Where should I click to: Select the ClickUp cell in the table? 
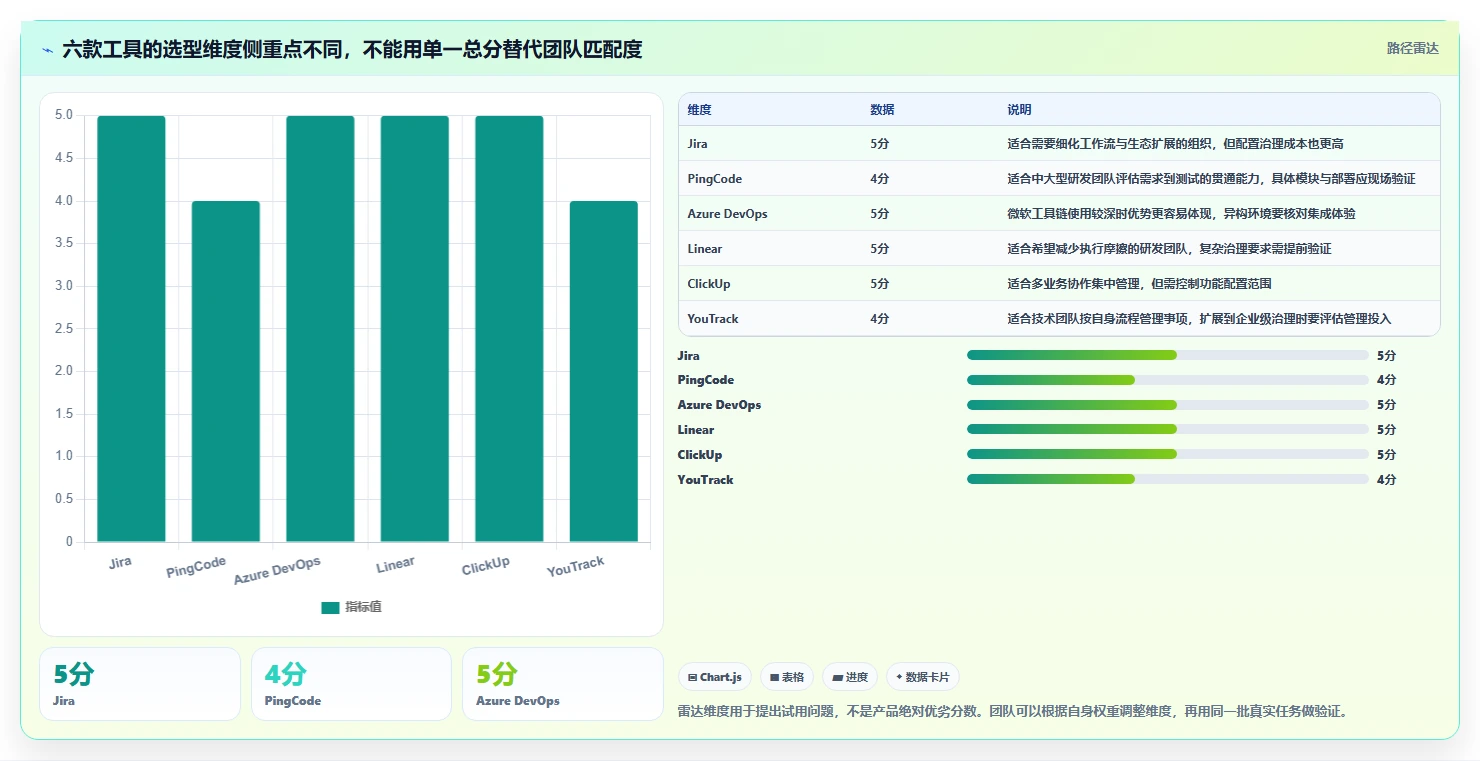(709, 284)
